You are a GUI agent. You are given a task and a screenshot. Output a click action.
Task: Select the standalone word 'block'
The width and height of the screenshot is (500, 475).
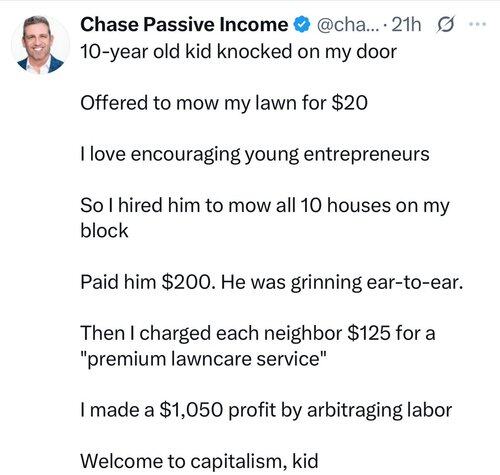point(104,231)
